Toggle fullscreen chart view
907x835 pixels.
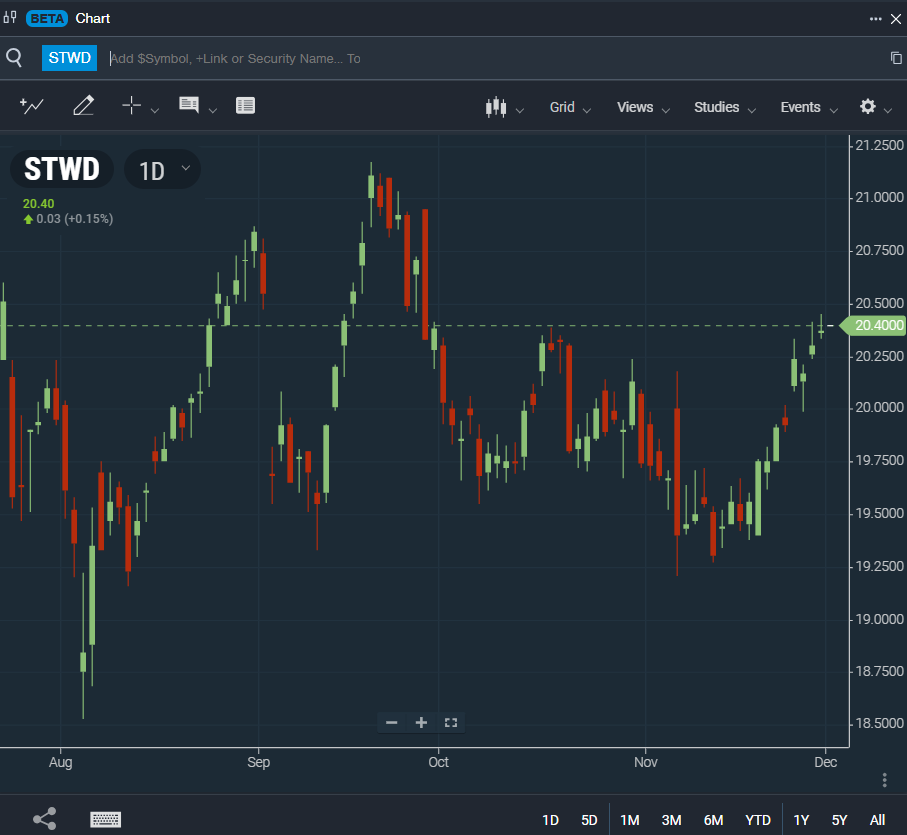click(451, 722)
